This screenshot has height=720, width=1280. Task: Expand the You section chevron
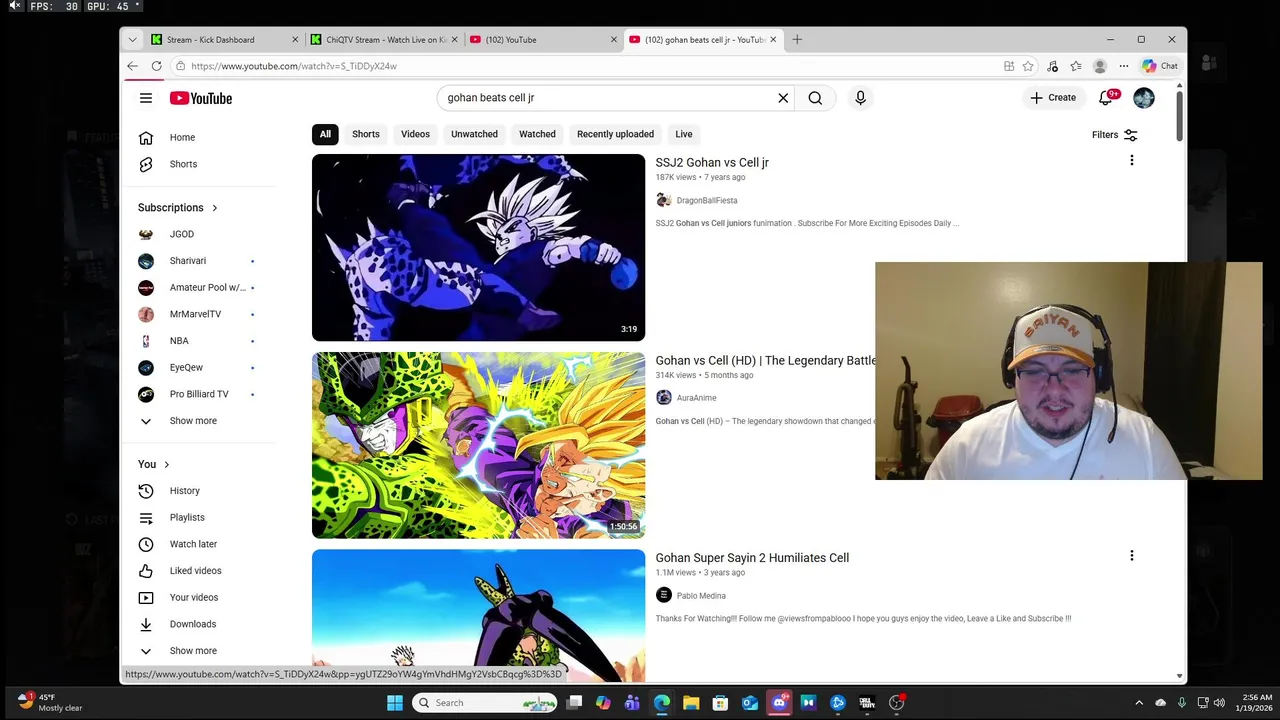tap(166, 464)
